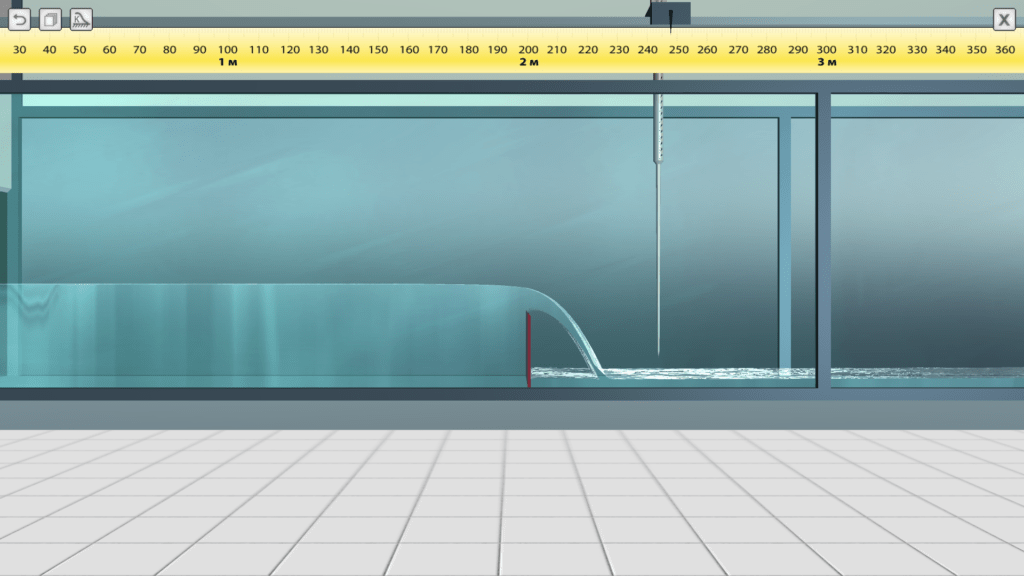The width and height of the screenshot is (1024, 576).
Task: Click the 1 m label on the ruler
Action: coord(229,62)
